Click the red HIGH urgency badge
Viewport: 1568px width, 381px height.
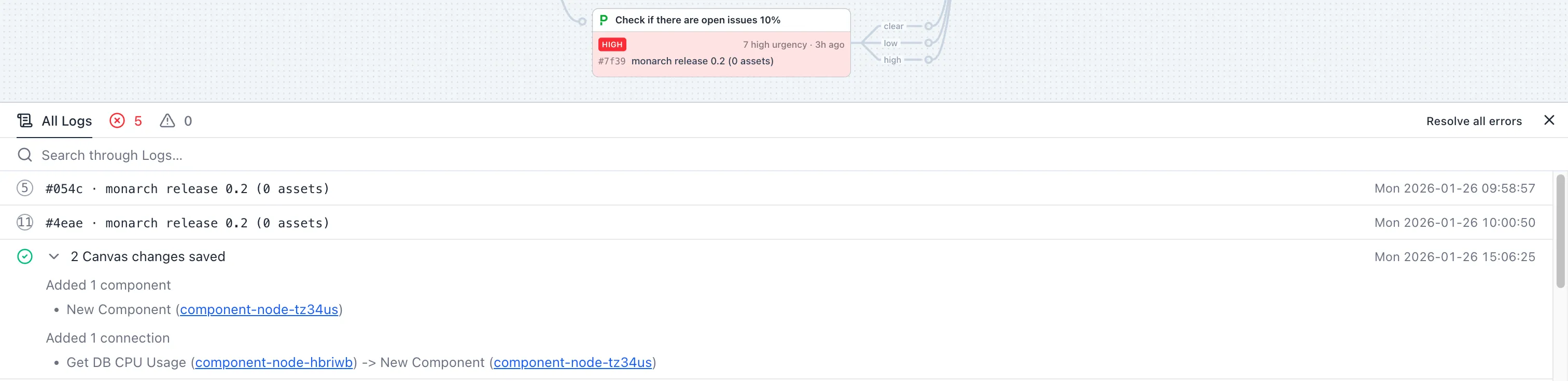(x=612, y=45)
